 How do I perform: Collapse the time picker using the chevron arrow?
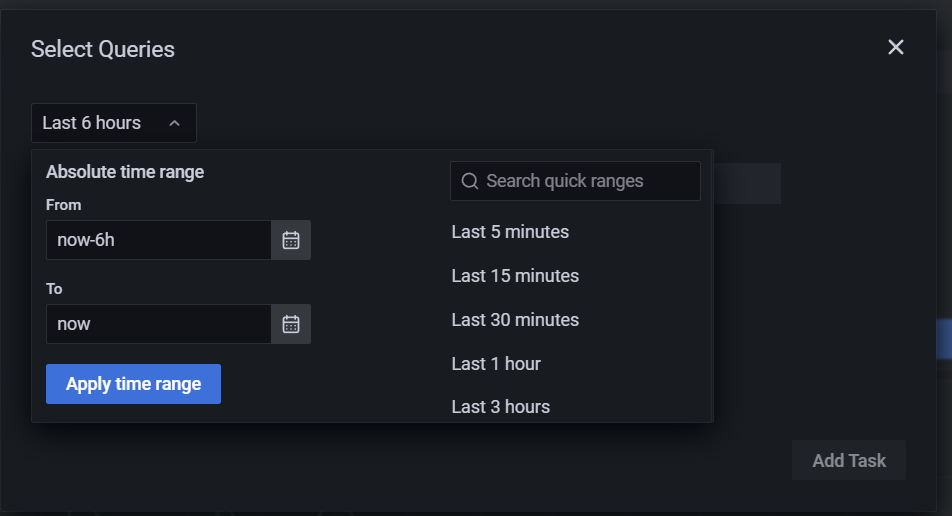(175, 123)
